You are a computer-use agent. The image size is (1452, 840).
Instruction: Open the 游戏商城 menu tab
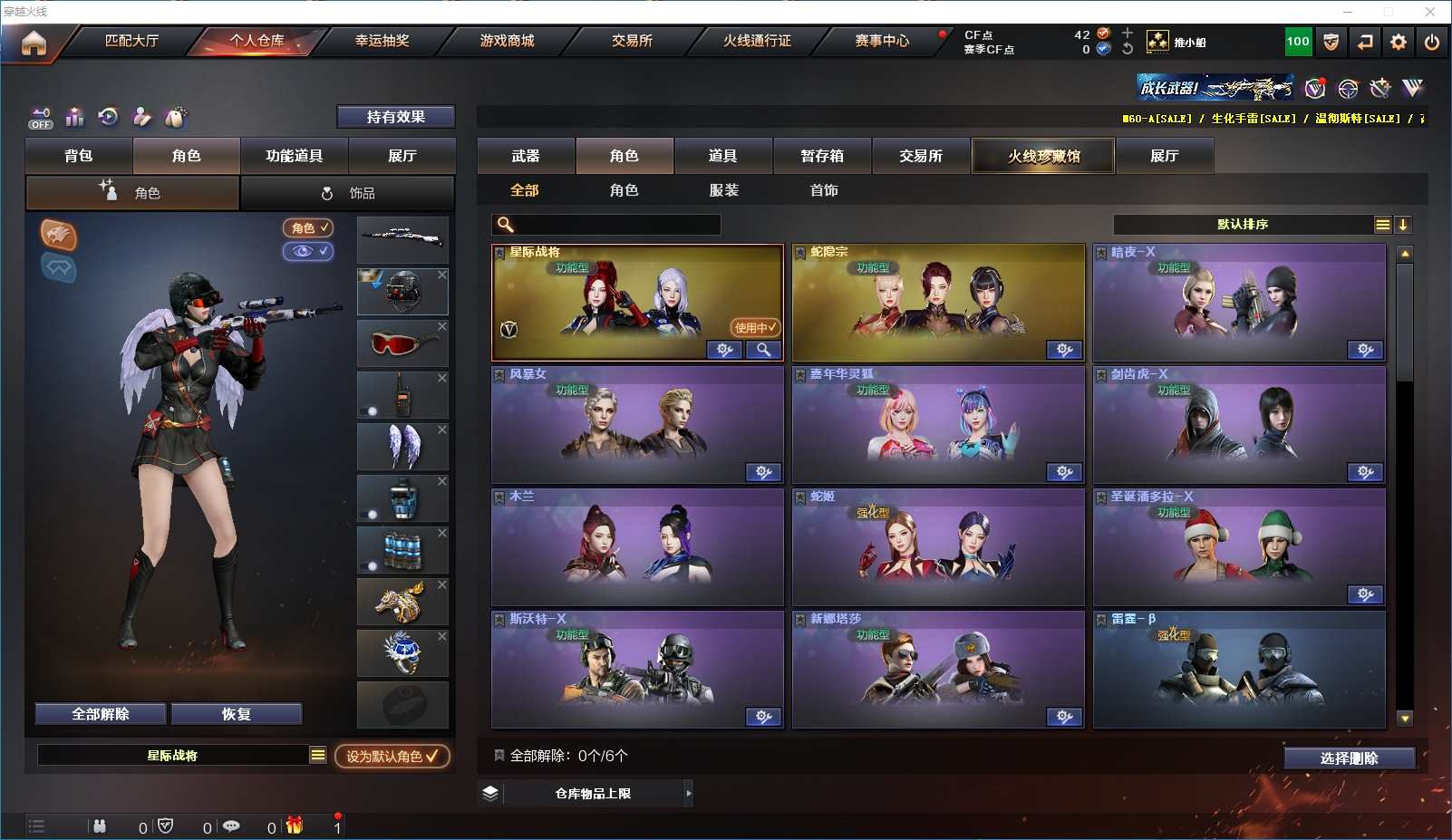pos(508,41)
